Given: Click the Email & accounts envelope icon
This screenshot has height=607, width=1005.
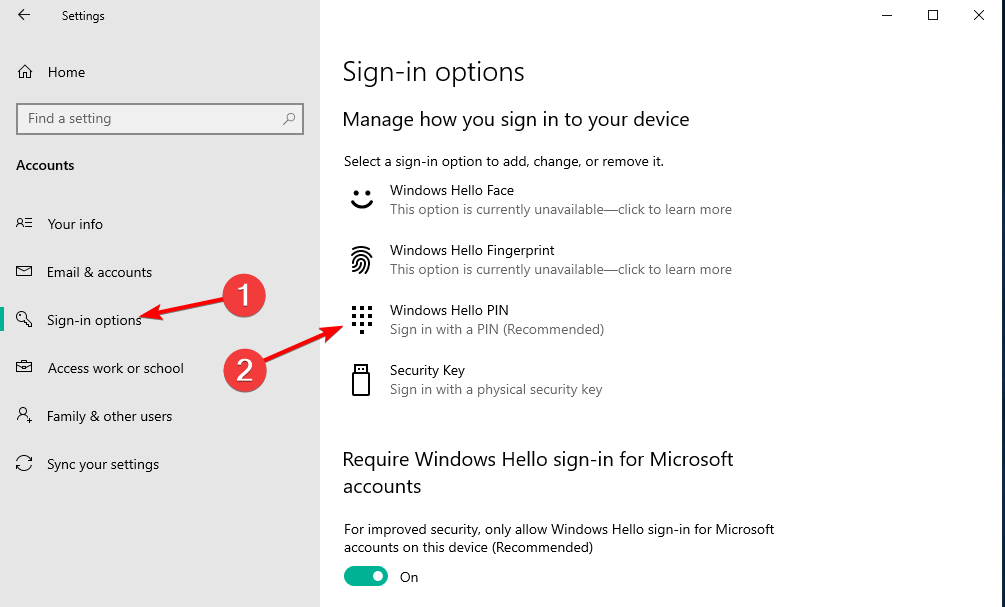Looking at the screenshot, I should 24,271.
